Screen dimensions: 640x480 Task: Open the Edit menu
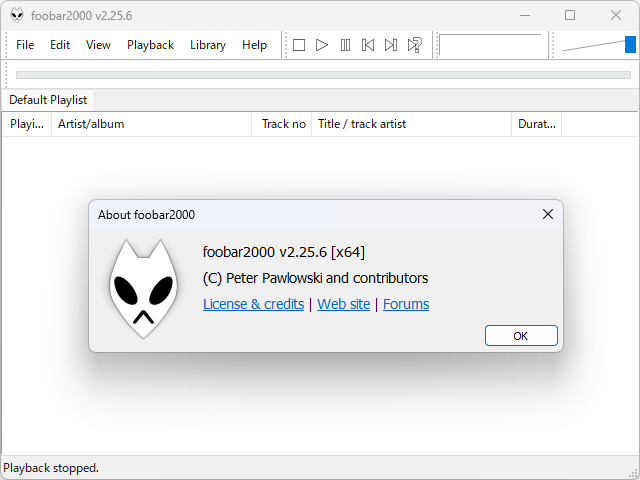tap(60, 45)
